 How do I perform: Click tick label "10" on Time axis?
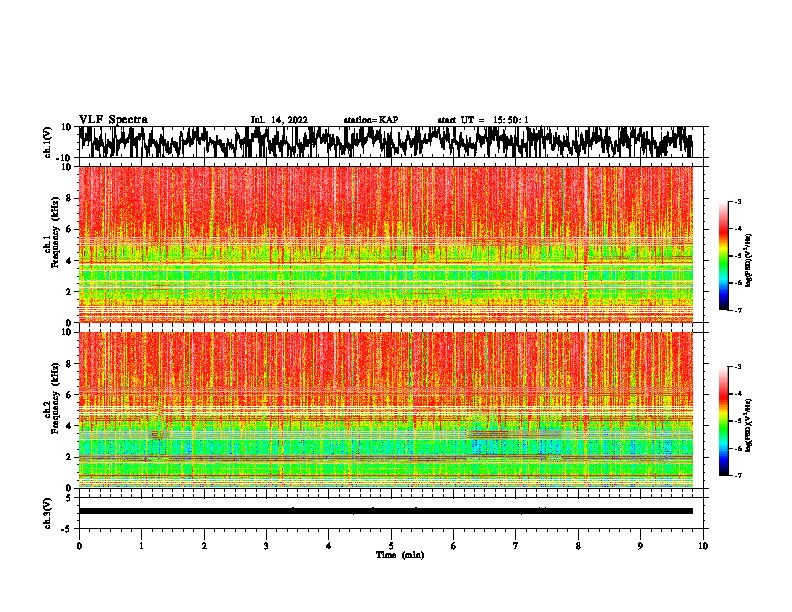pos(703,546)
